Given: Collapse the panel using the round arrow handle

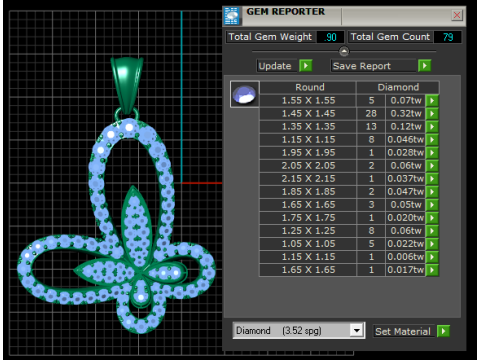Looking at the screenshot, I should 344,52.
